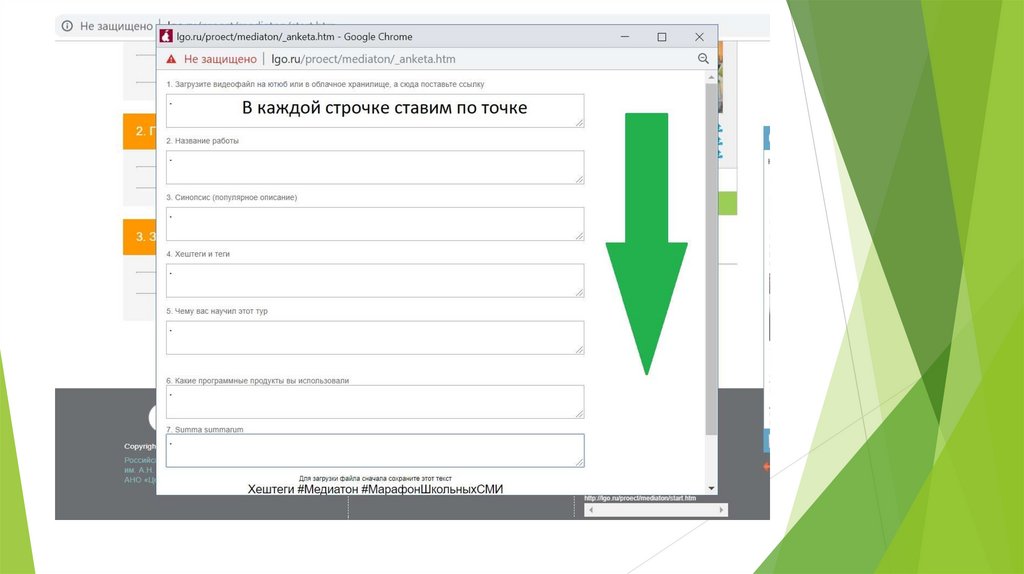Click the '5. Чему вас научил этот тур' field
Screen dimensions: 1024x574
click(375, 338)
